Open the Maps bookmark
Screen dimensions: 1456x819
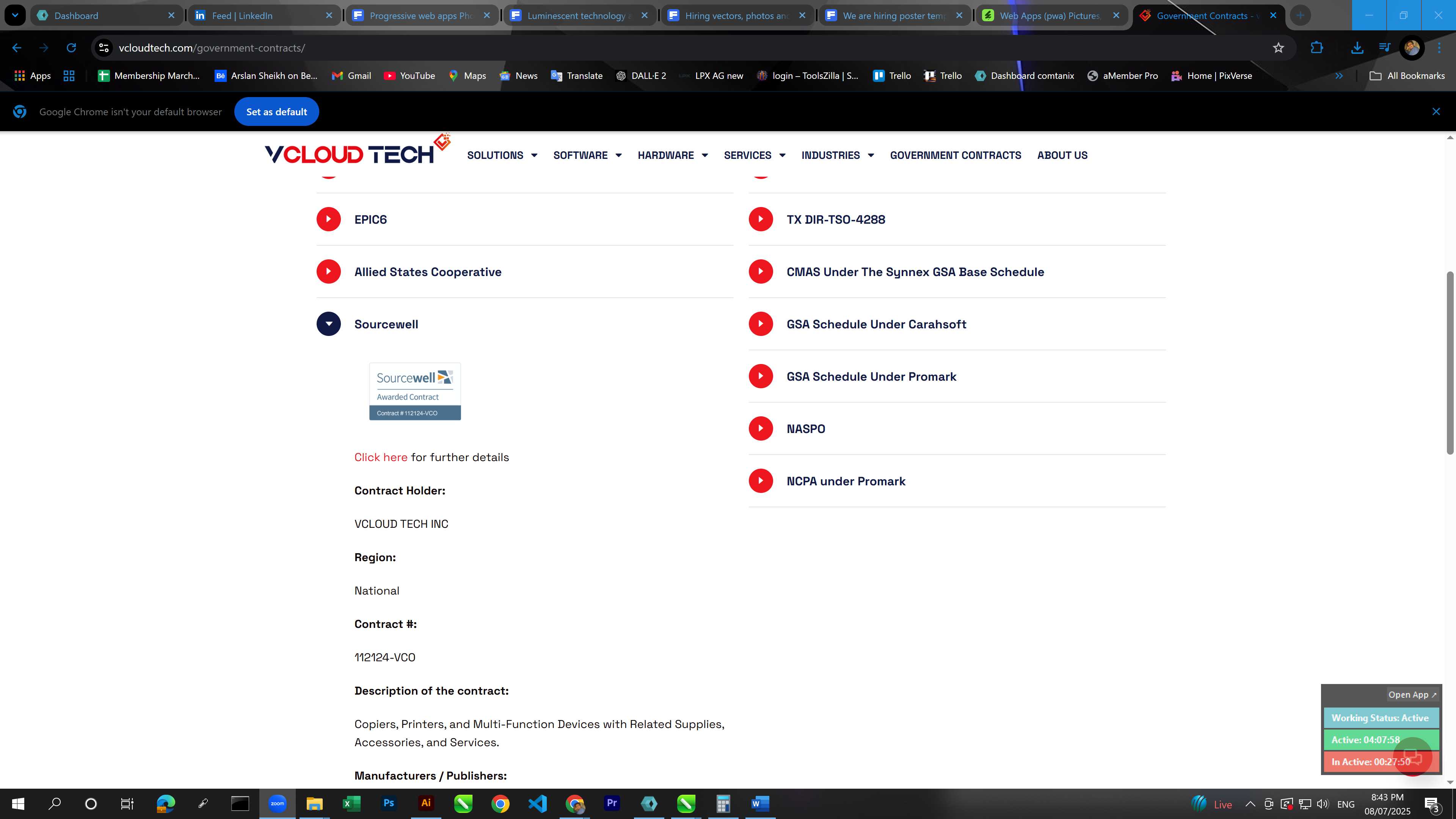[x=467, y=76]
